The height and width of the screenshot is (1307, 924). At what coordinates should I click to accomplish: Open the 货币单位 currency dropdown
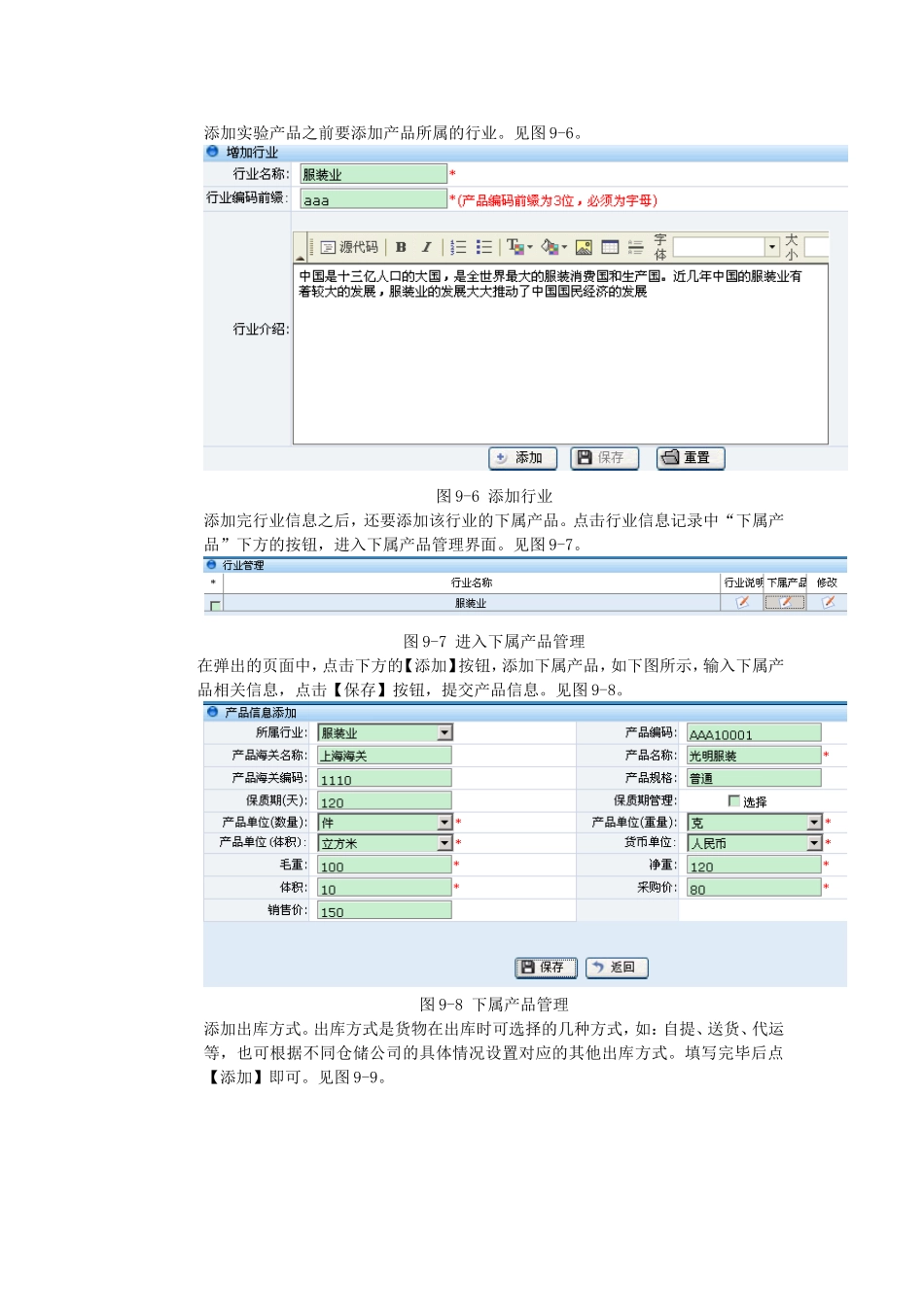[x=814, y=843]
